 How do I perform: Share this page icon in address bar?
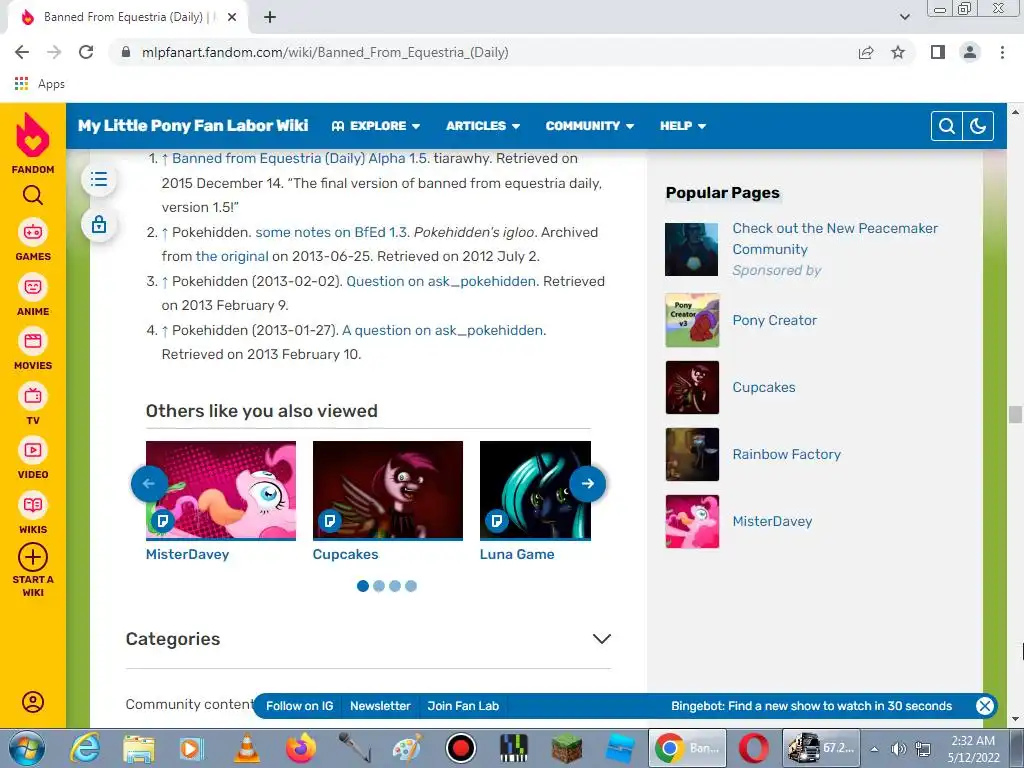[866, 52]
